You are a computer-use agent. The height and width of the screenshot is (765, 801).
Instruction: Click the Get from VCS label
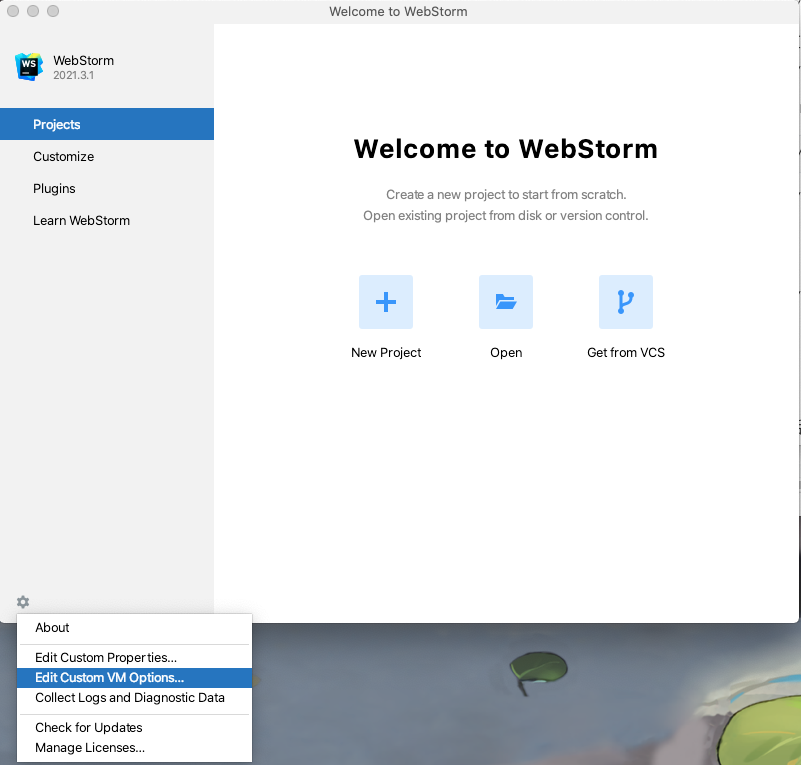click(626, 352)
